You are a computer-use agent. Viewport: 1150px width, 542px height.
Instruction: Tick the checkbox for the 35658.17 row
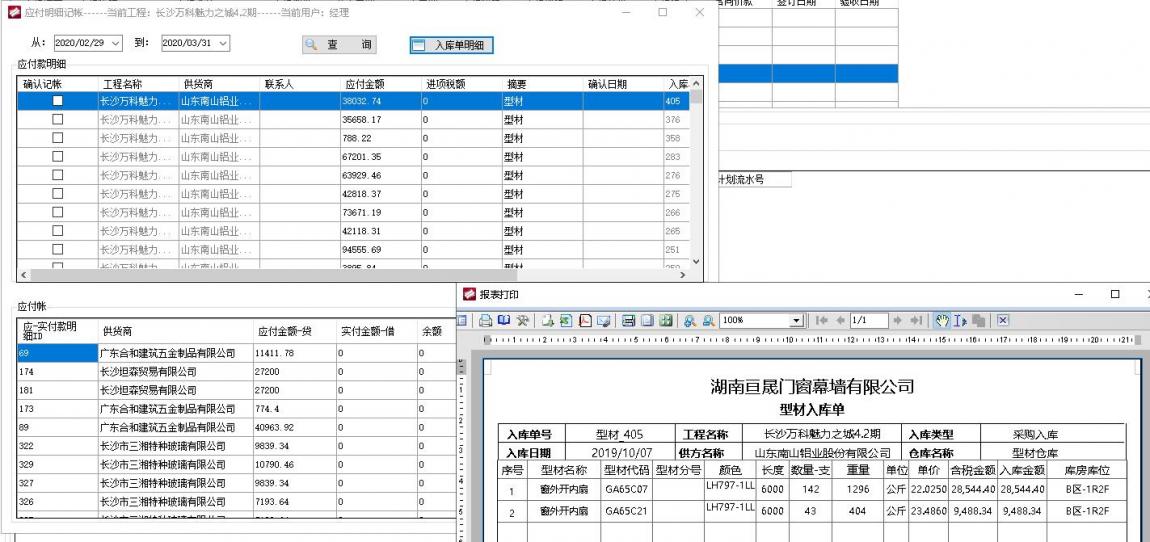pos(58,119)
